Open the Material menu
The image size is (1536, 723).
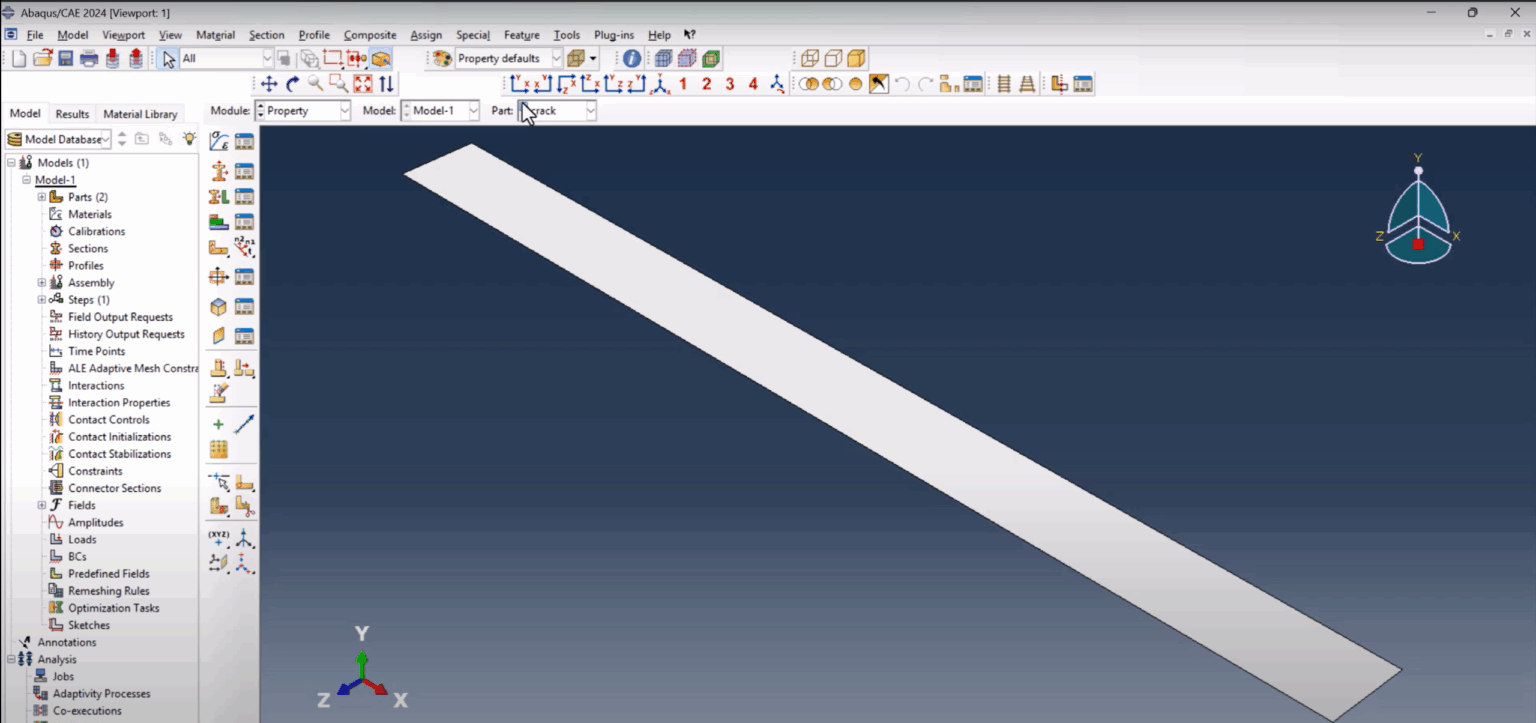(215, 34)
